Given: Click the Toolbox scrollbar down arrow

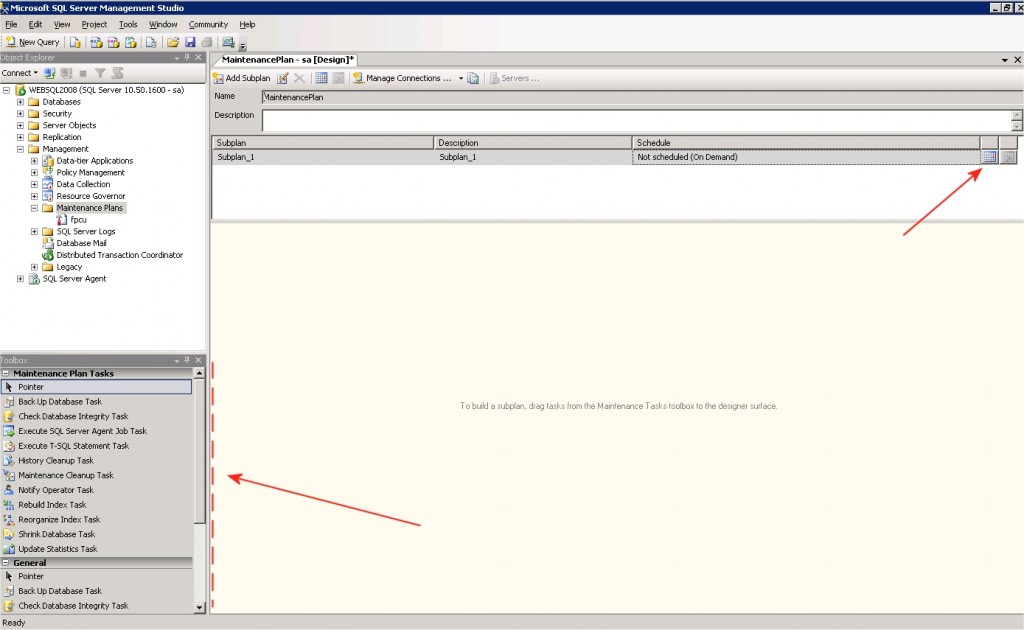Looking at the screenshot, I should tap(200, 608).
